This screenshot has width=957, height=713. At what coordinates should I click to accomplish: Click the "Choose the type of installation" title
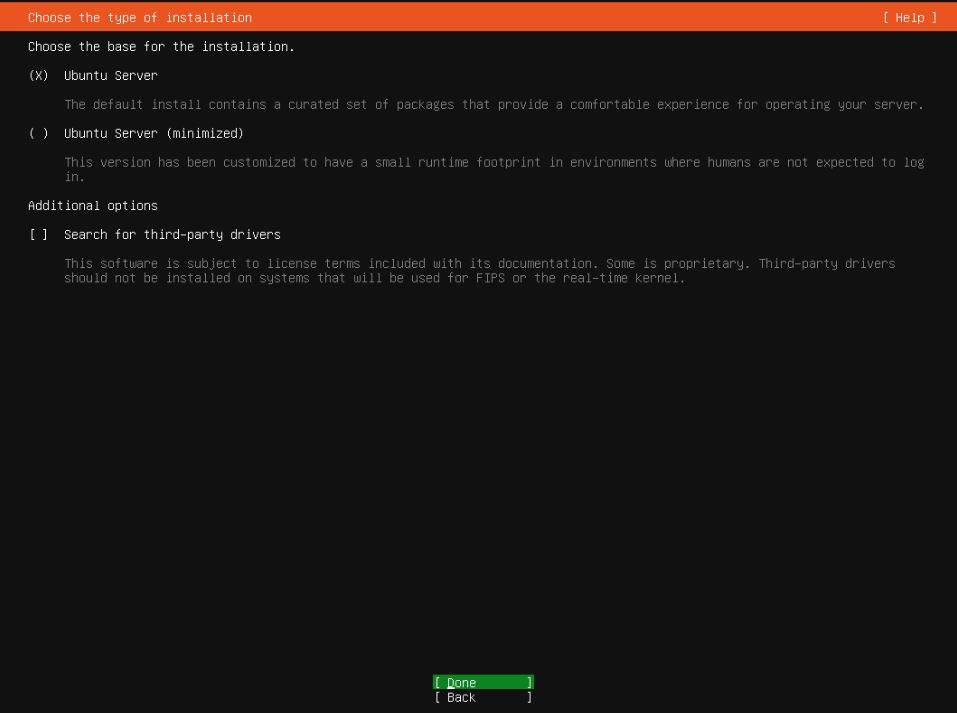139,17
